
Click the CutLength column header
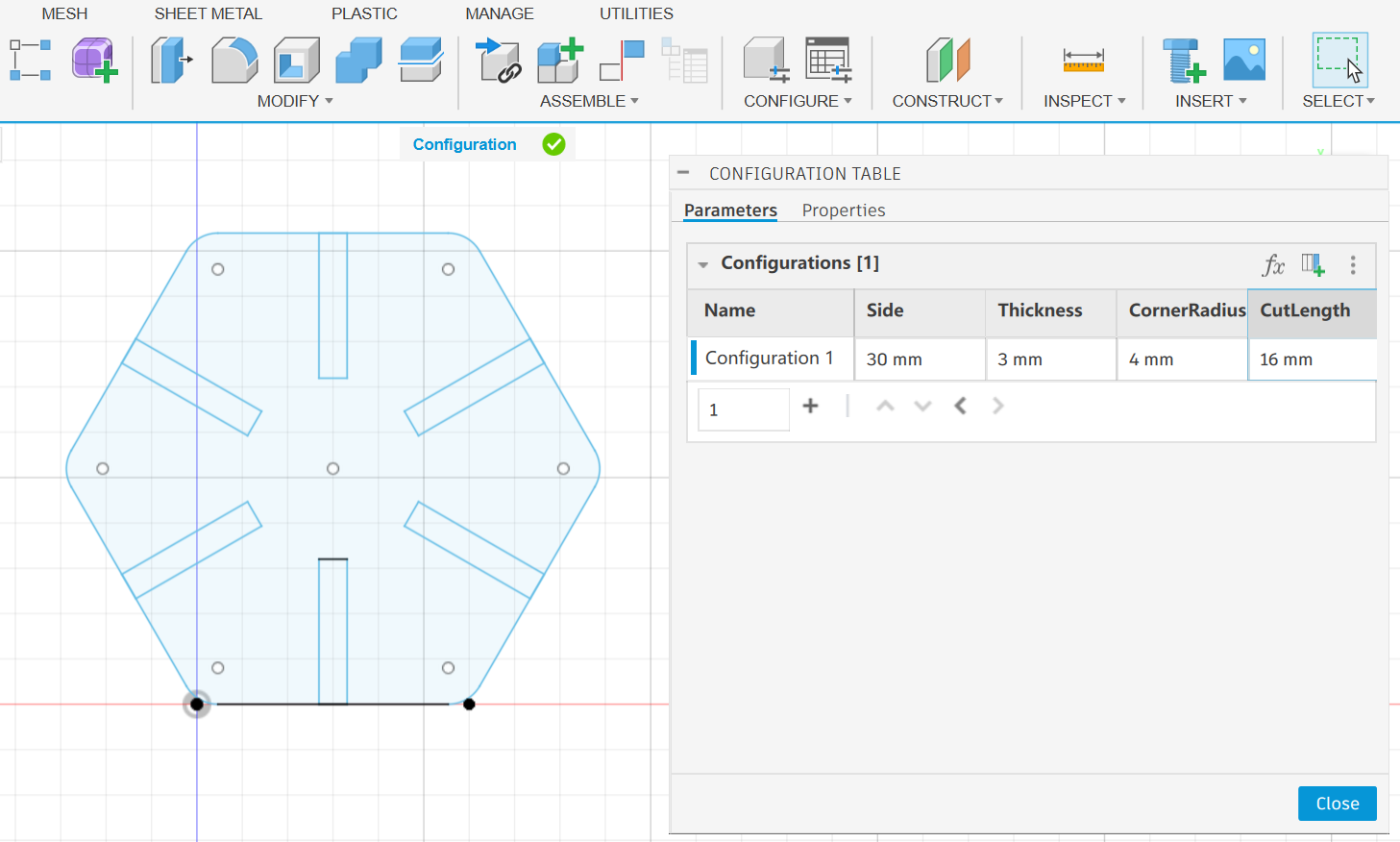tap(1313, 312)
